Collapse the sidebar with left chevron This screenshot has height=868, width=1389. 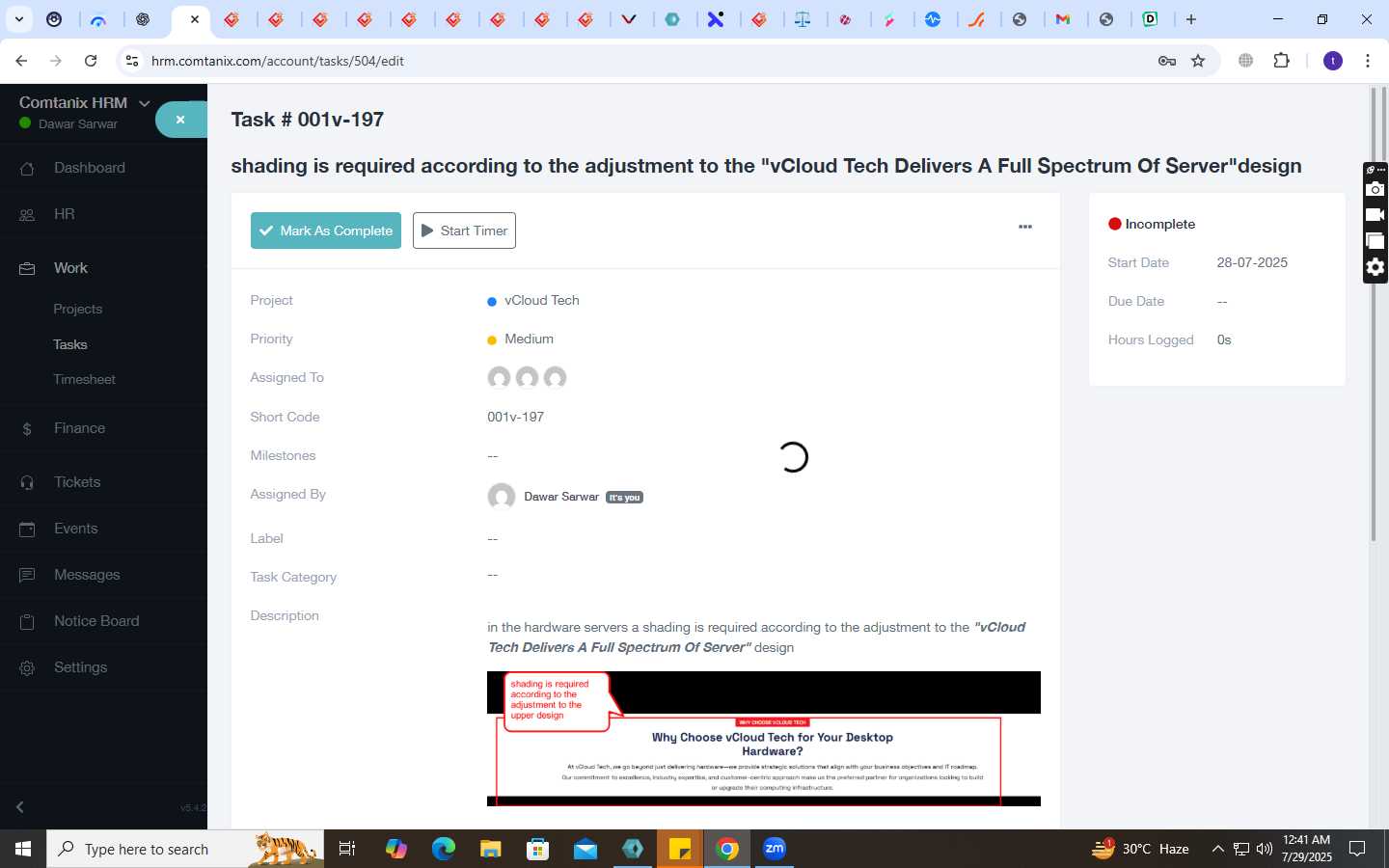(x=20, y=807)
